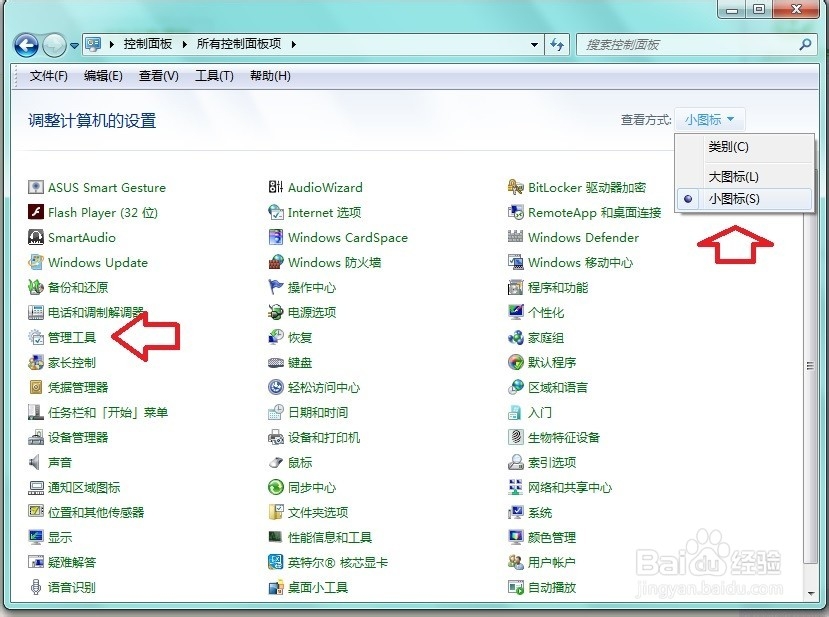Image resolution: width=829 pixels, height=617 pixels.
Task: Click the Windows 防火墙 icon
Action: click(x=275, y=262)
